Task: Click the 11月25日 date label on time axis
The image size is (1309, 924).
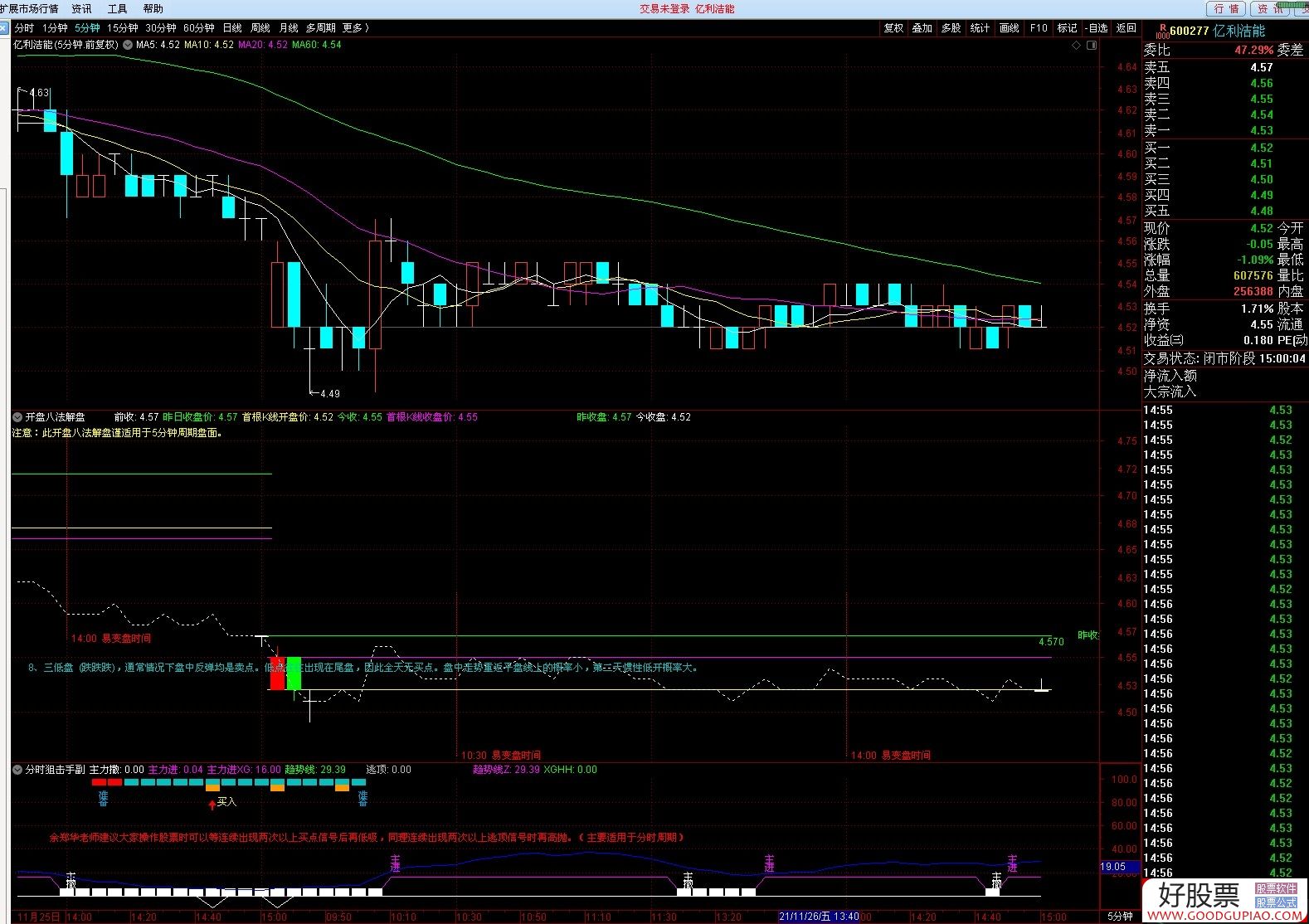Action: tap(39, 917)
